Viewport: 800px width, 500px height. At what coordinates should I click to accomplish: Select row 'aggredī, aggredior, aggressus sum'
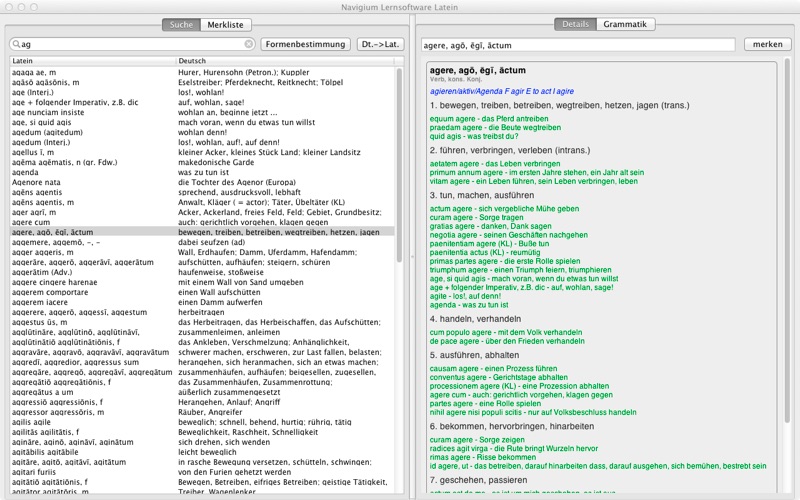tap(202, 362)
